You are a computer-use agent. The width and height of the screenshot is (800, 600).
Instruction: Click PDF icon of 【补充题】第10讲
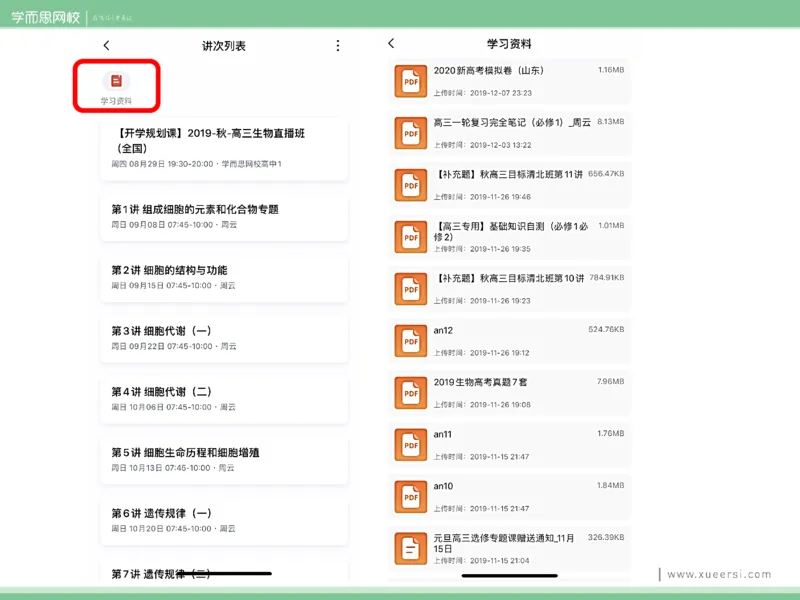(411, 289)
